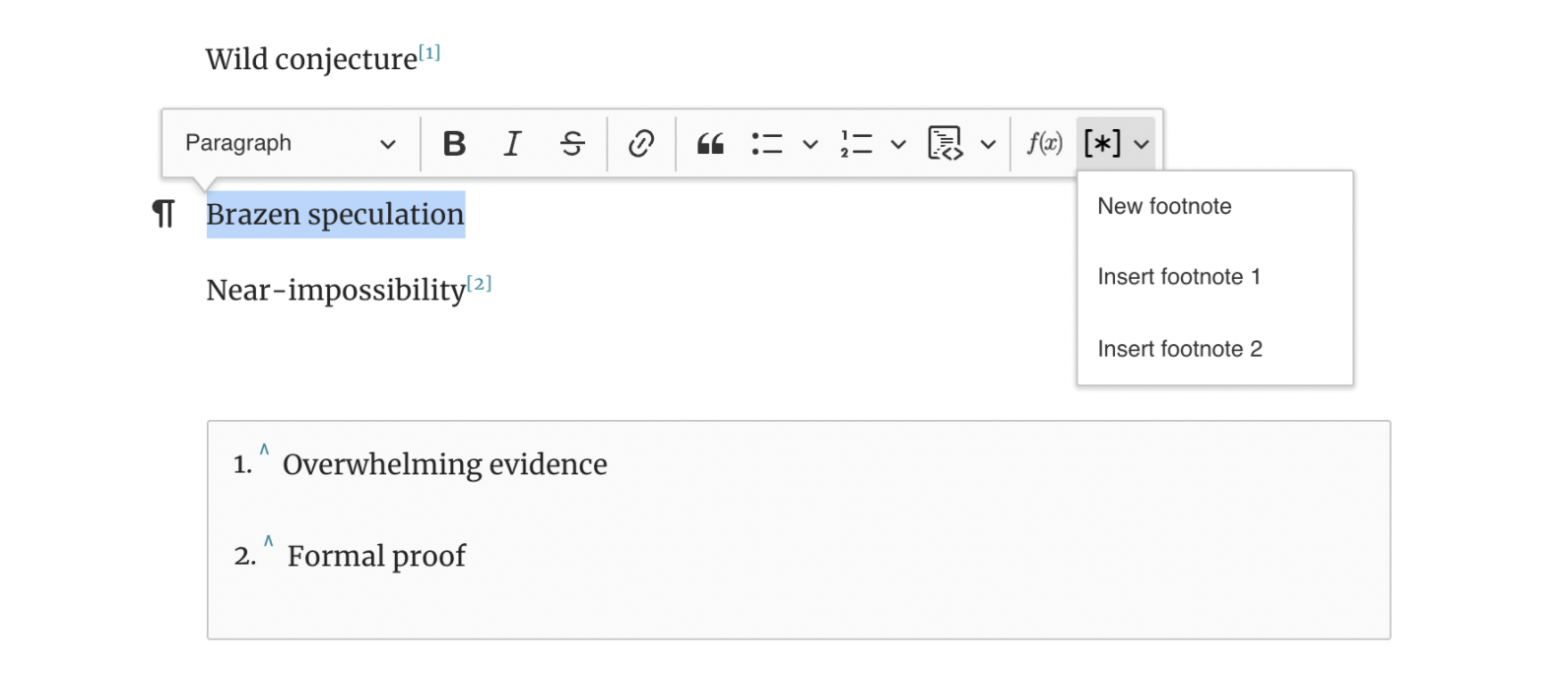1568x684 pixels.
Task: Insert a hyperlink
Action: coord(641,144)
